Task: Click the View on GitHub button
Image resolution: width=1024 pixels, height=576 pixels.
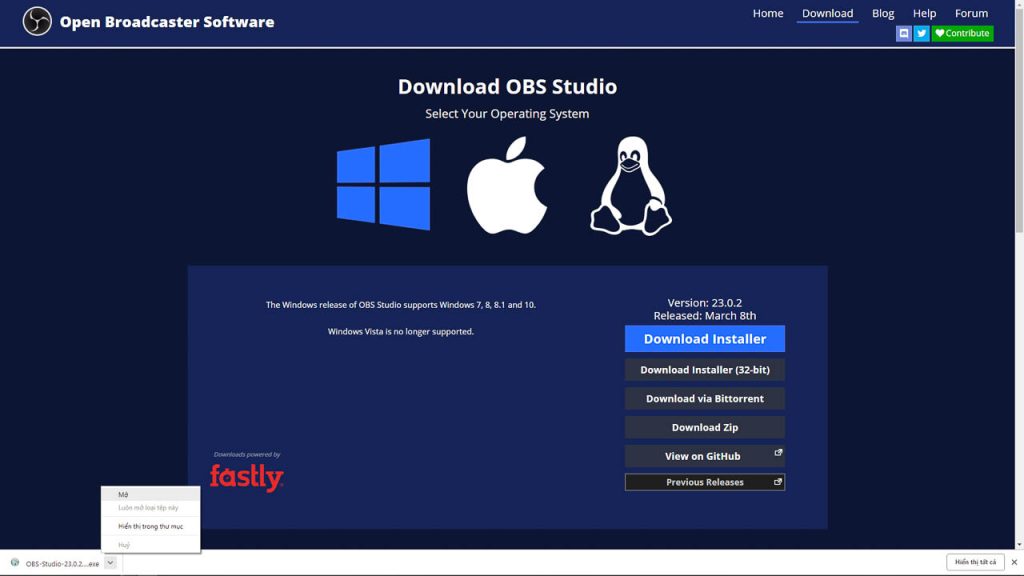Action: pos(705,456)
